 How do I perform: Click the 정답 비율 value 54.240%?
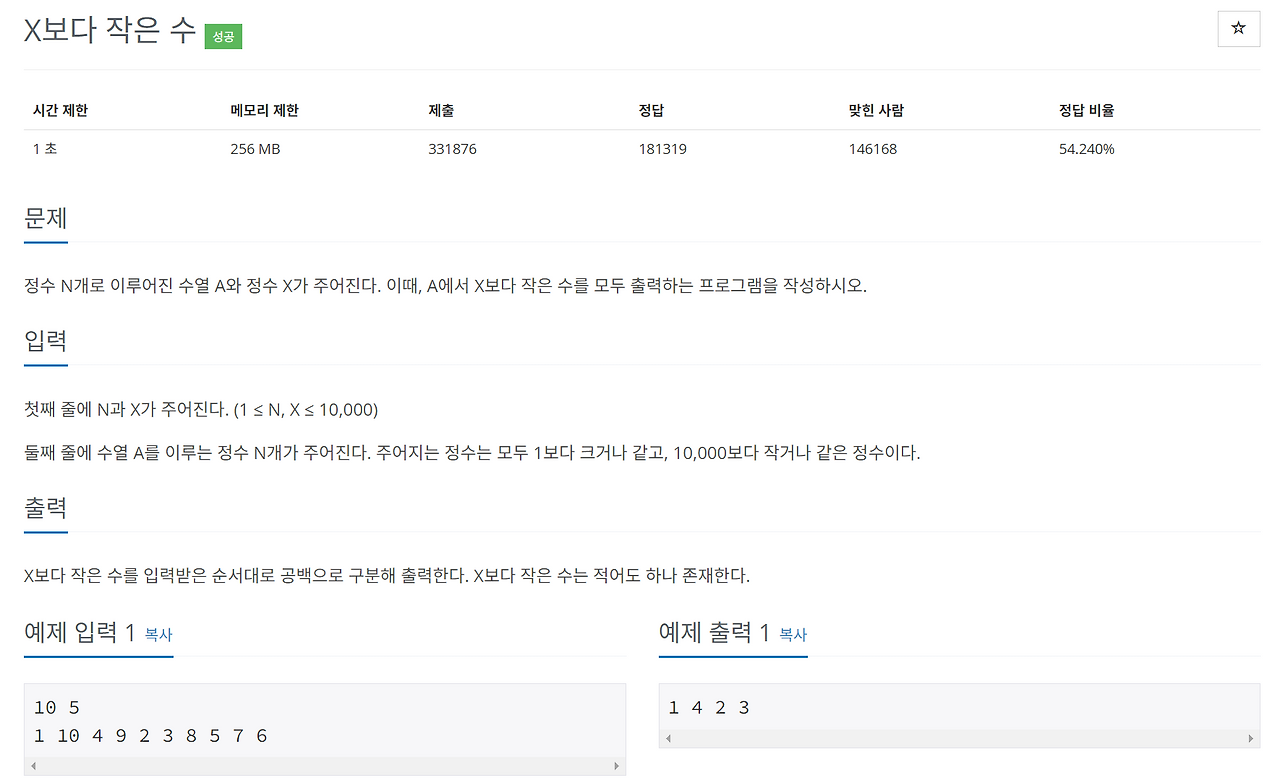click(x=1087, y=148)
